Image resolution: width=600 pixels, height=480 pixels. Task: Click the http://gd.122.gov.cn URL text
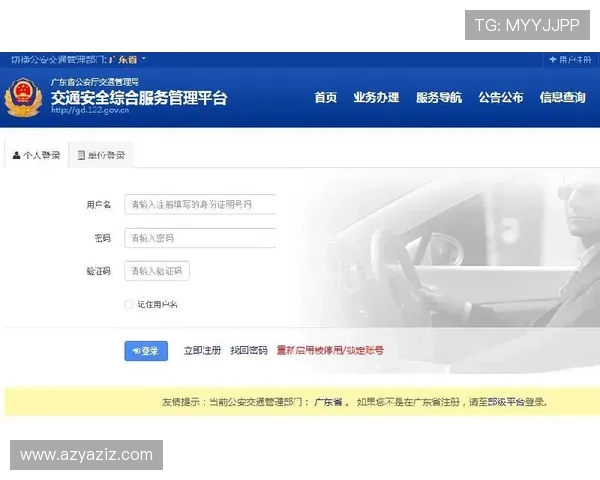[90, 110]
